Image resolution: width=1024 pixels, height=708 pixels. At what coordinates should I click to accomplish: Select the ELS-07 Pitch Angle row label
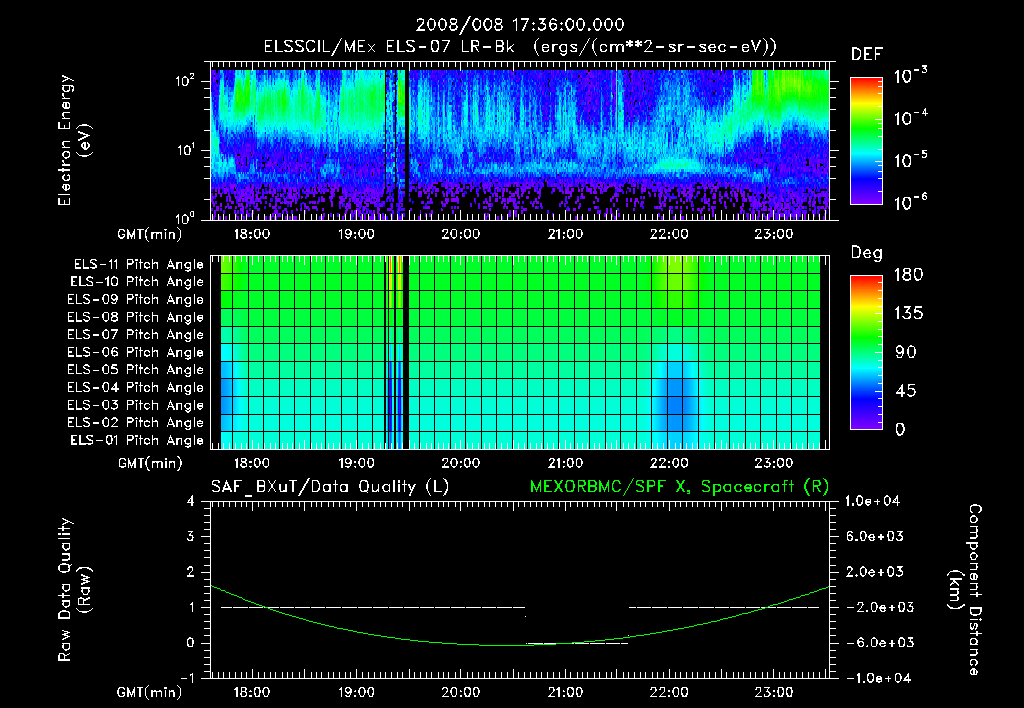[136, 334]
